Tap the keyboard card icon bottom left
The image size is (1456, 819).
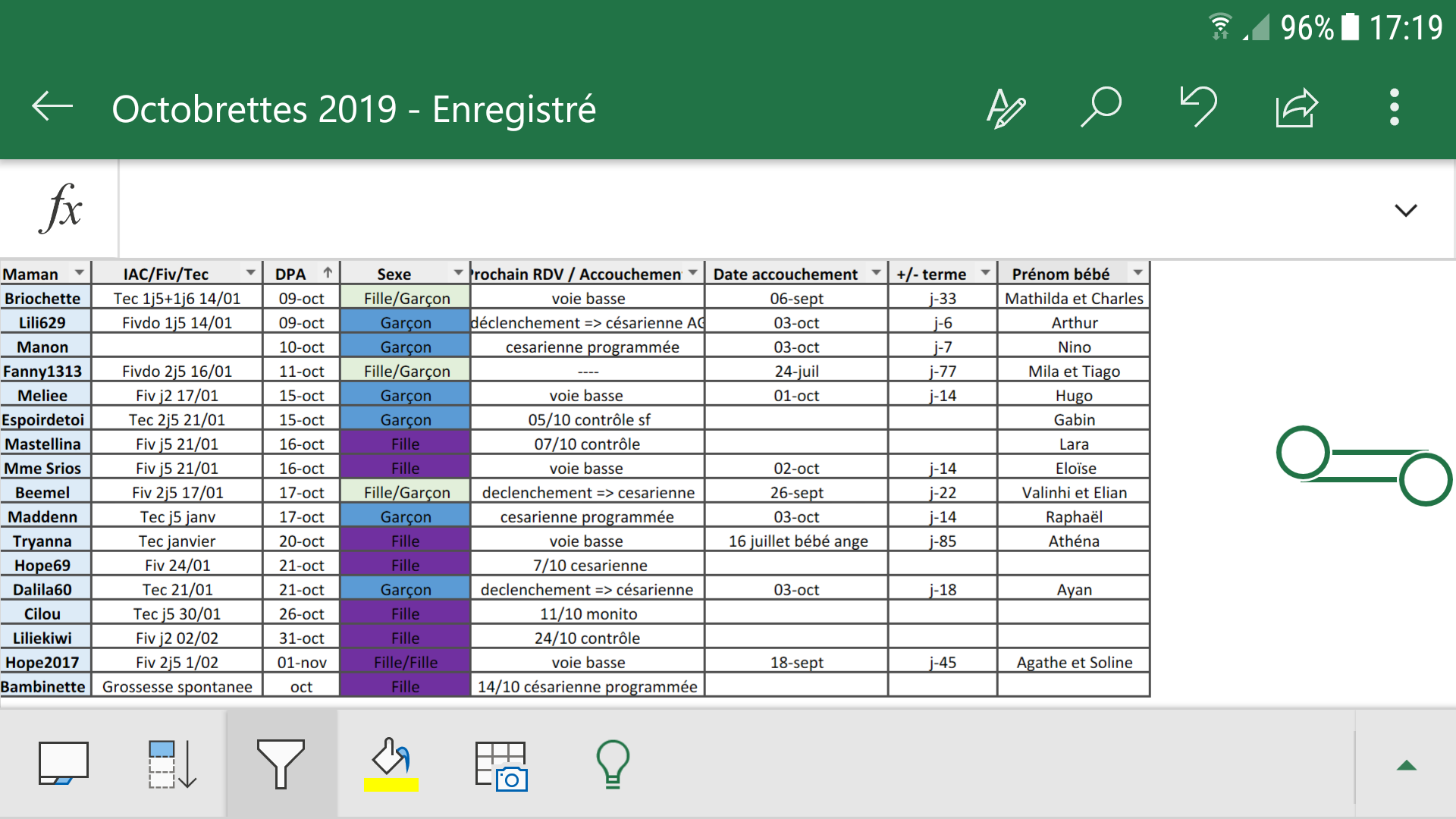[63, 763]
